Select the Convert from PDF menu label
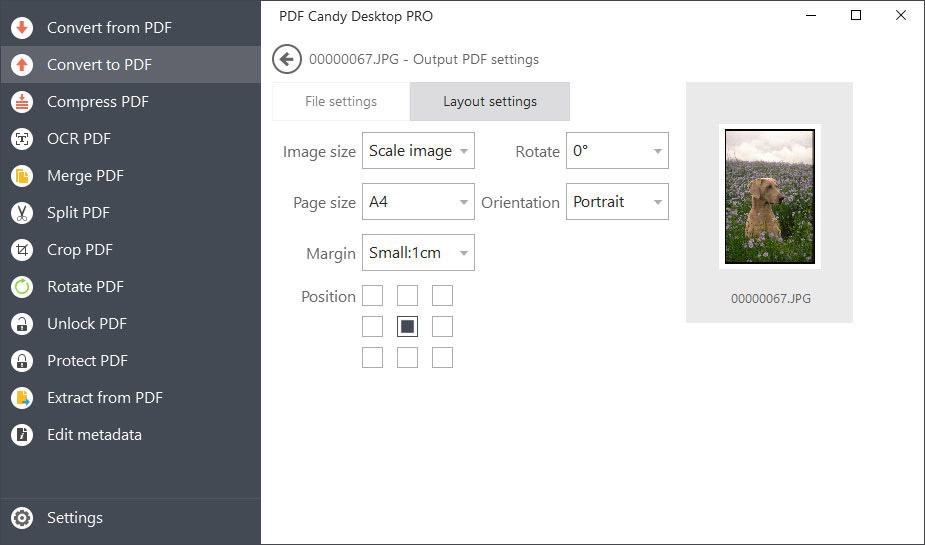This screenshot has width=925, height=545. (x=110, y=28)
